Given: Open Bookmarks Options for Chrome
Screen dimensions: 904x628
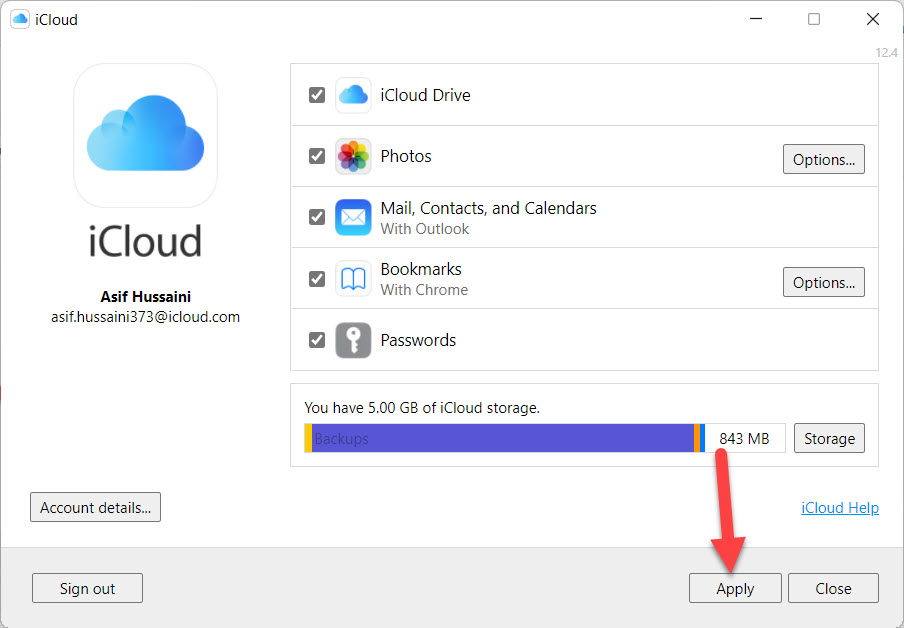Looking at the screenshot, I should (x=823, y=283).
